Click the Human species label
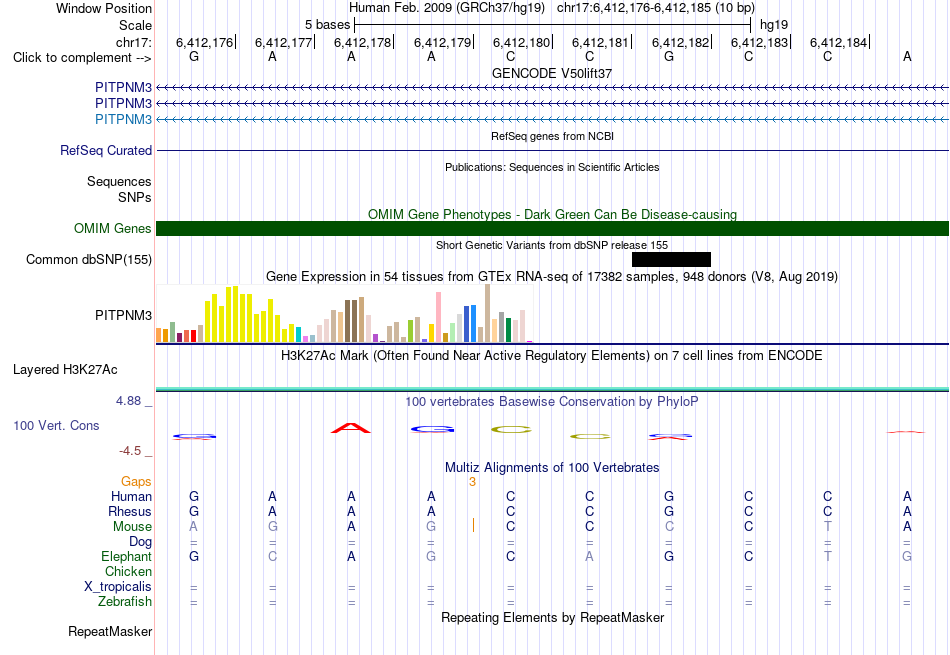950x655 pixels. (131, 496)
